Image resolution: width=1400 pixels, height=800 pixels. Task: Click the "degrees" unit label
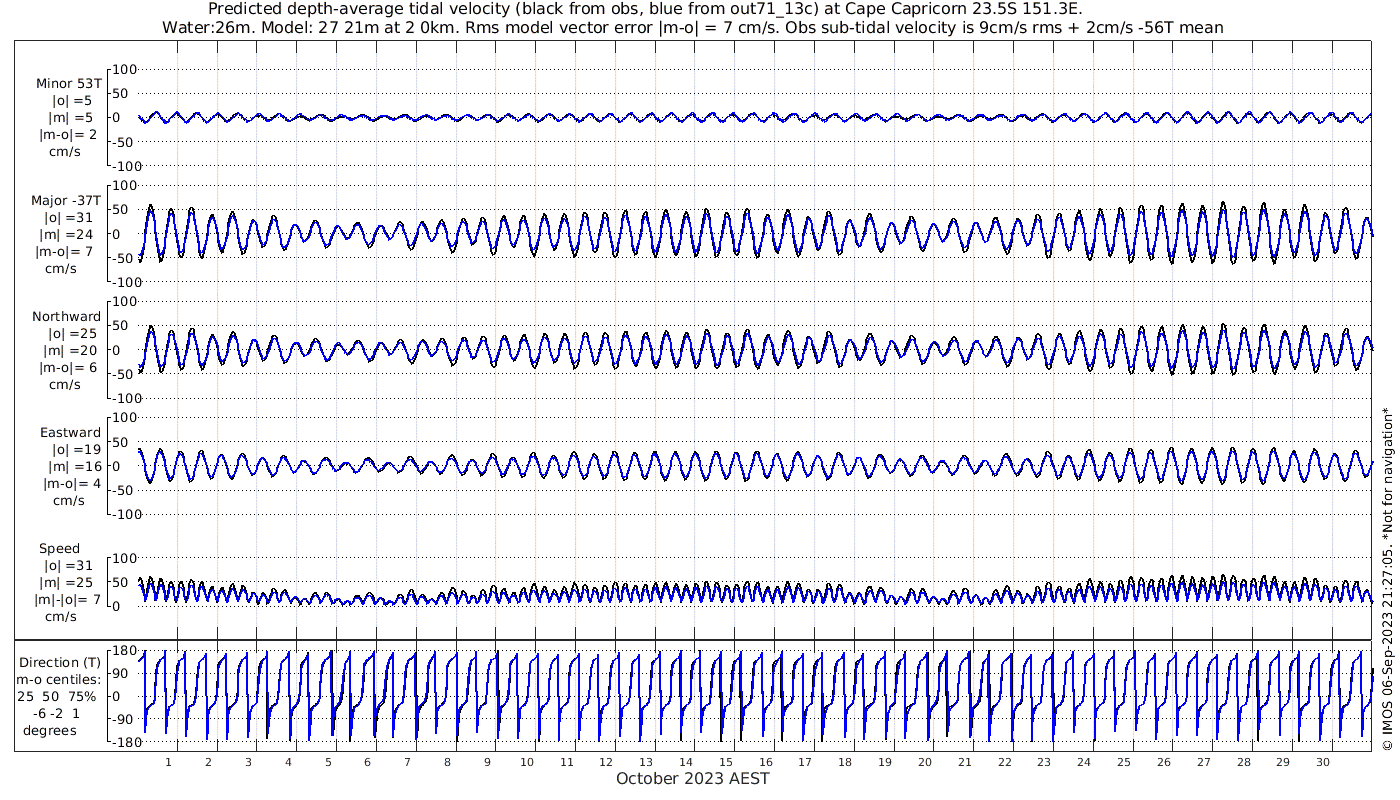[50, 730]
